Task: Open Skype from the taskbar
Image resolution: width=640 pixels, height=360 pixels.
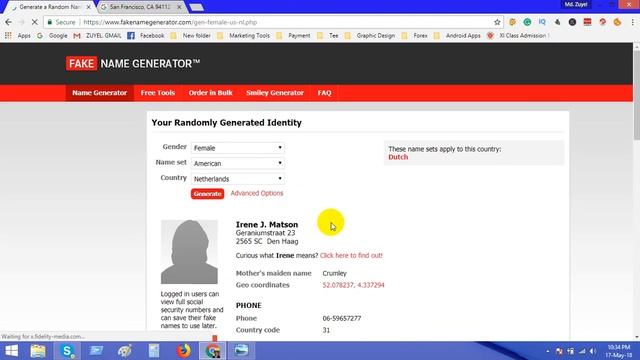Action: (67, 351)
